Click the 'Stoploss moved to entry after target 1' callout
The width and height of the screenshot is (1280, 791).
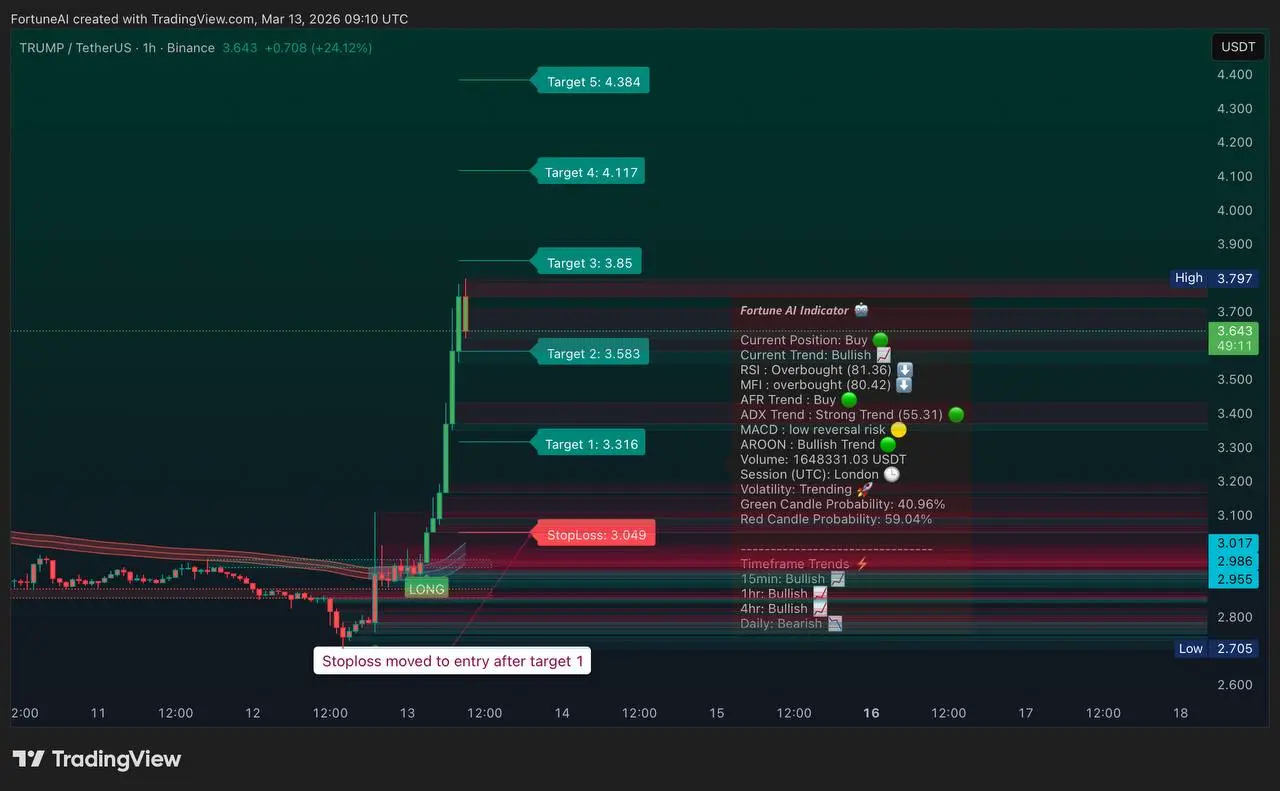coord(452,661)
